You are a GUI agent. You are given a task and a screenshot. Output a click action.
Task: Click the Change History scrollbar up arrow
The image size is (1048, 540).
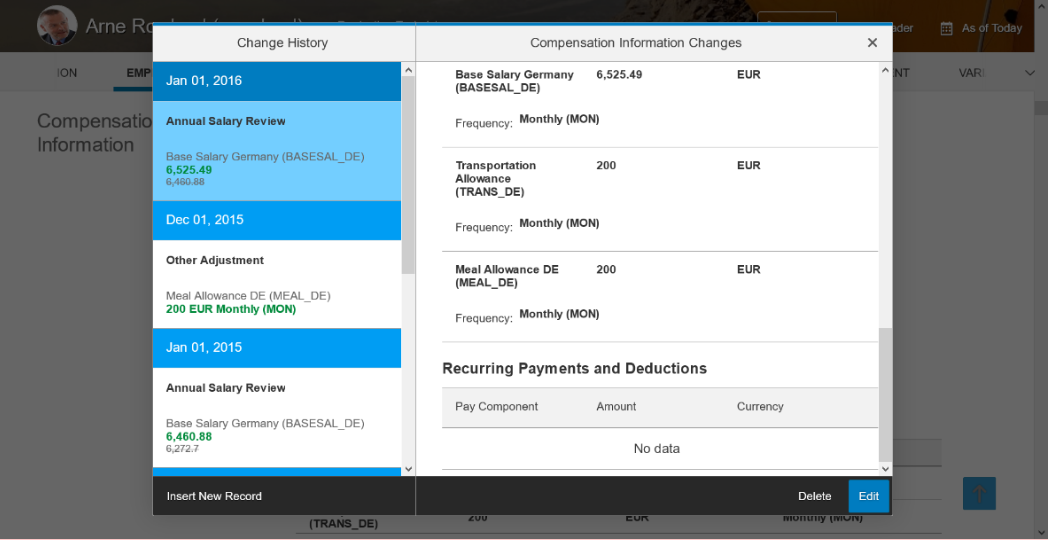pos(408,68)
